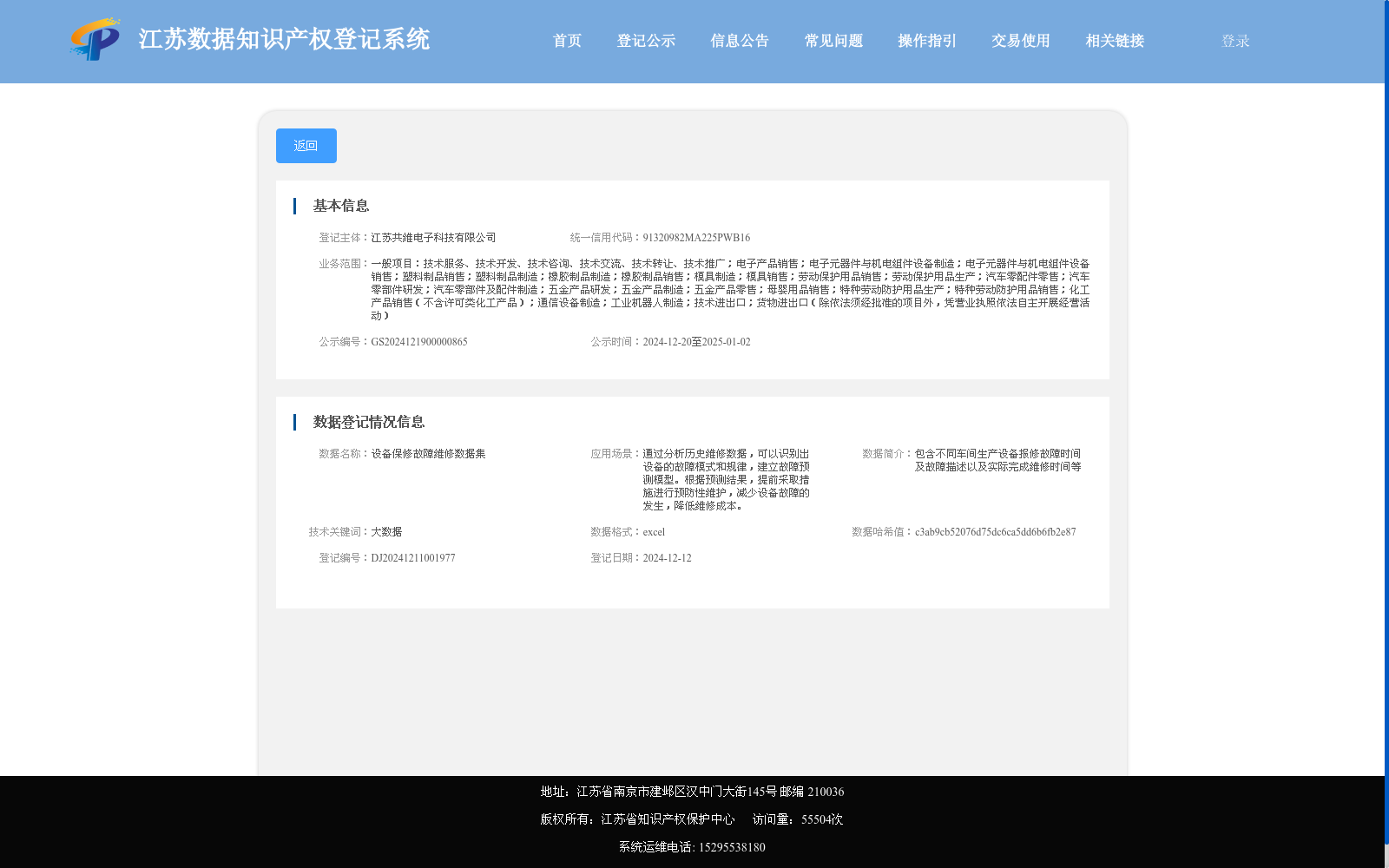Select publicity period 2024-12-20至2025-01-02
The width and height of the screenshot is (1389, 868).
coord(696,342)
